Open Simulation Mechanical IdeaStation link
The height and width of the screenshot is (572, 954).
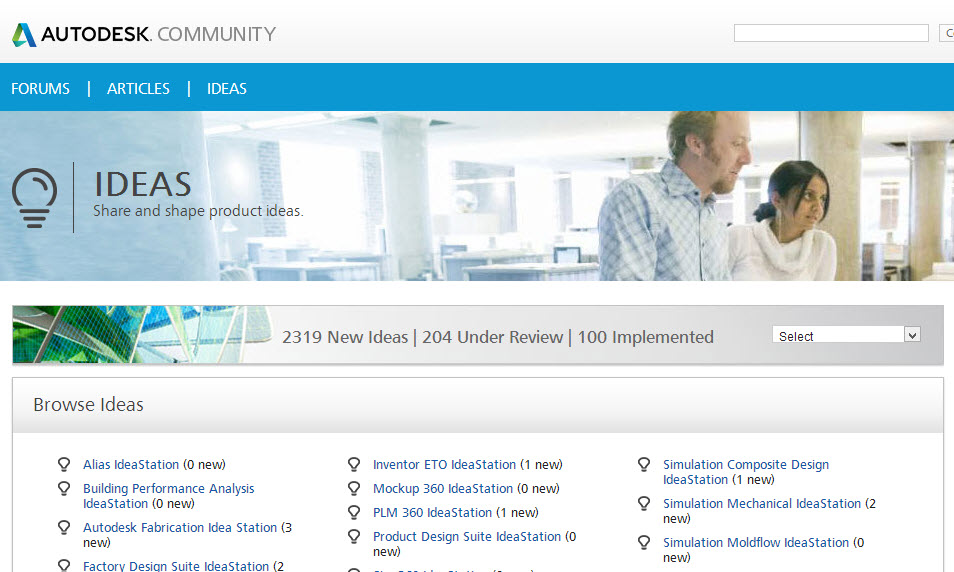point(762,504)
